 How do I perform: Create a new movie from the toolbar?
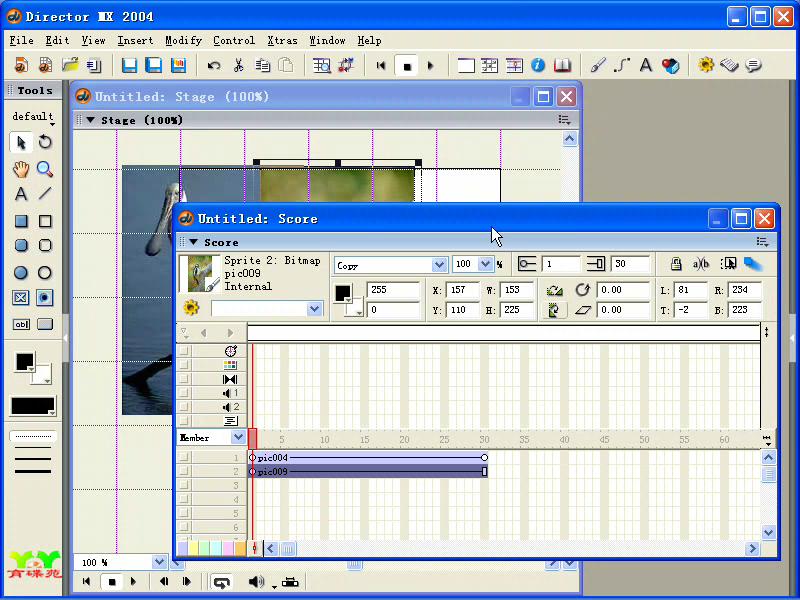point(21,65)
